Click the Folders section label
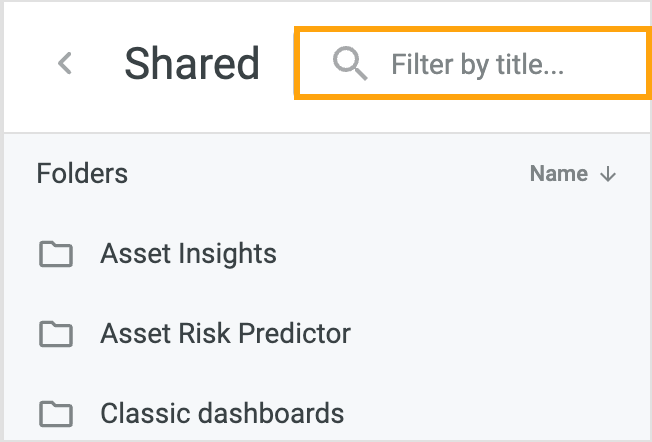The height and width of the screenshot is (442, 652). point(82,173)
